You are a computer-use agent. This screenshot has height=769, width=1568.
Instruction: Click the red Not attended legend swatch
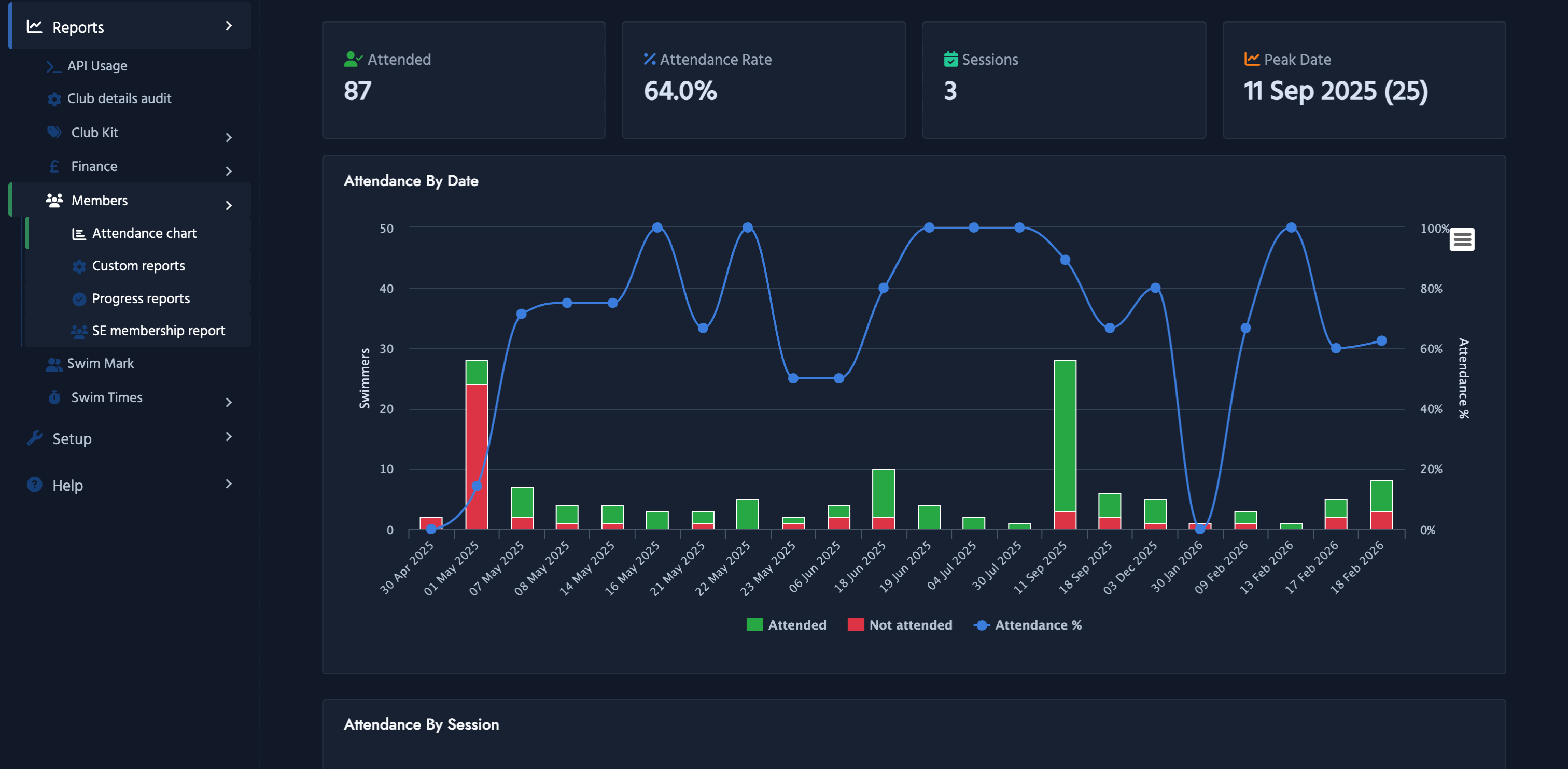coord(855,625)
